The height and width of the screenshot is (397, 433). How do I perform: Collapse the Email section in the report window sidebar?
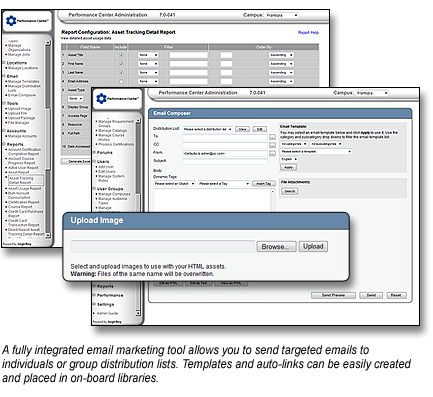4,76
